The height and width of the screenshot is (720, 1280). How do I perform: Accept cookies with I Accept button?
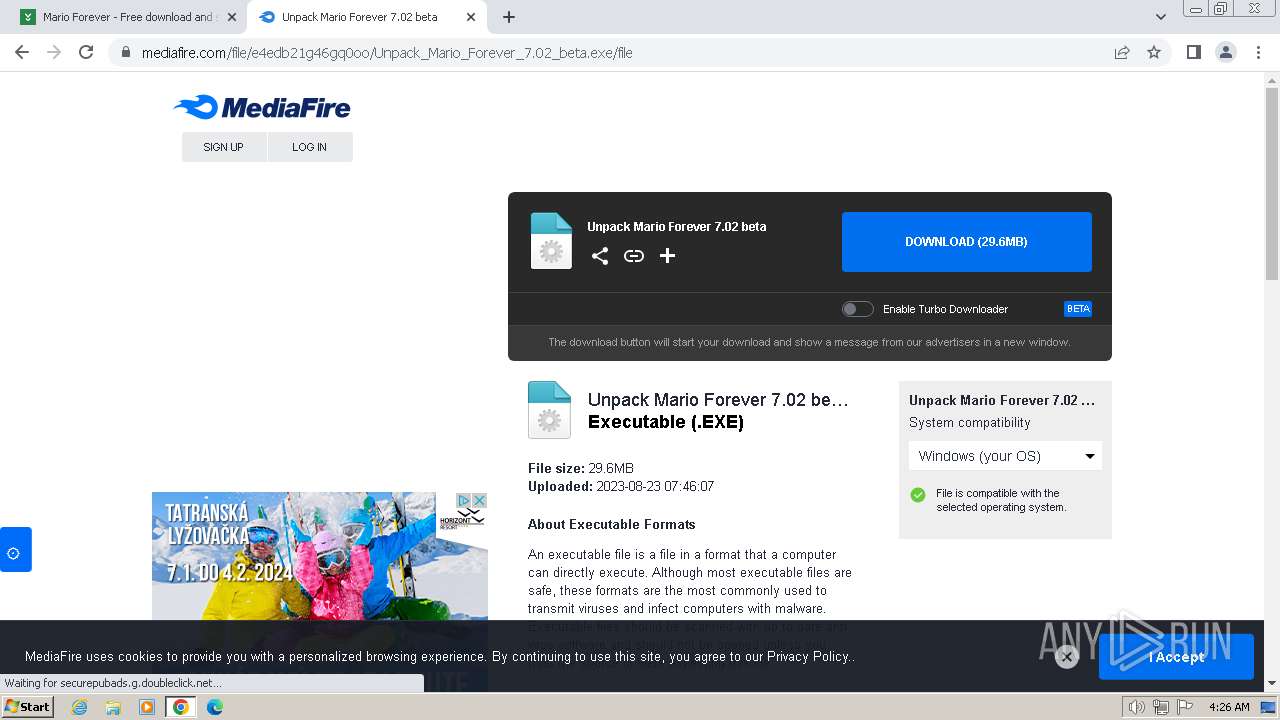click(1176, 657)
